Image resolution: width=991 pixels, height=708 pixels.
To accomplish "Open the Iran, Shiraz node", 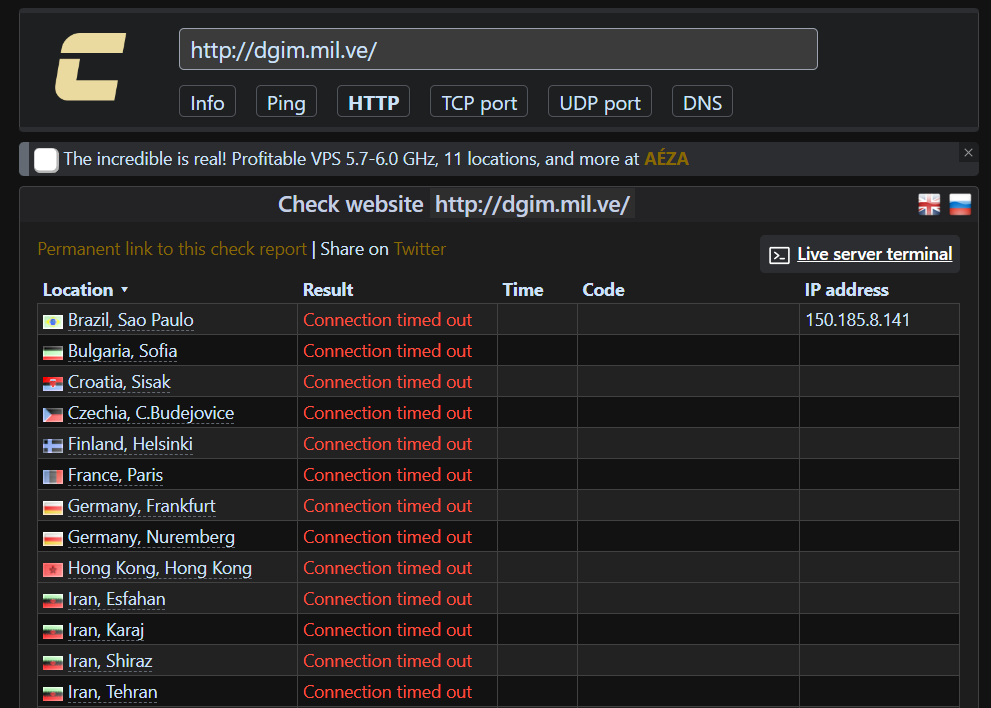I will [x=110, y=661].
